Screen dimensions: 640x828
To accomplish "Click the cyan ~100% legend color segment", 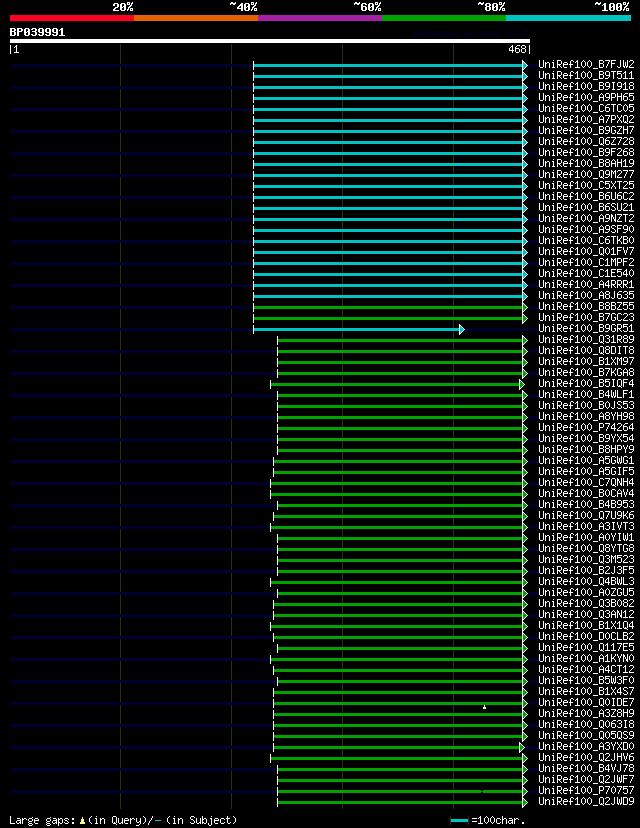I will point(568,18).
